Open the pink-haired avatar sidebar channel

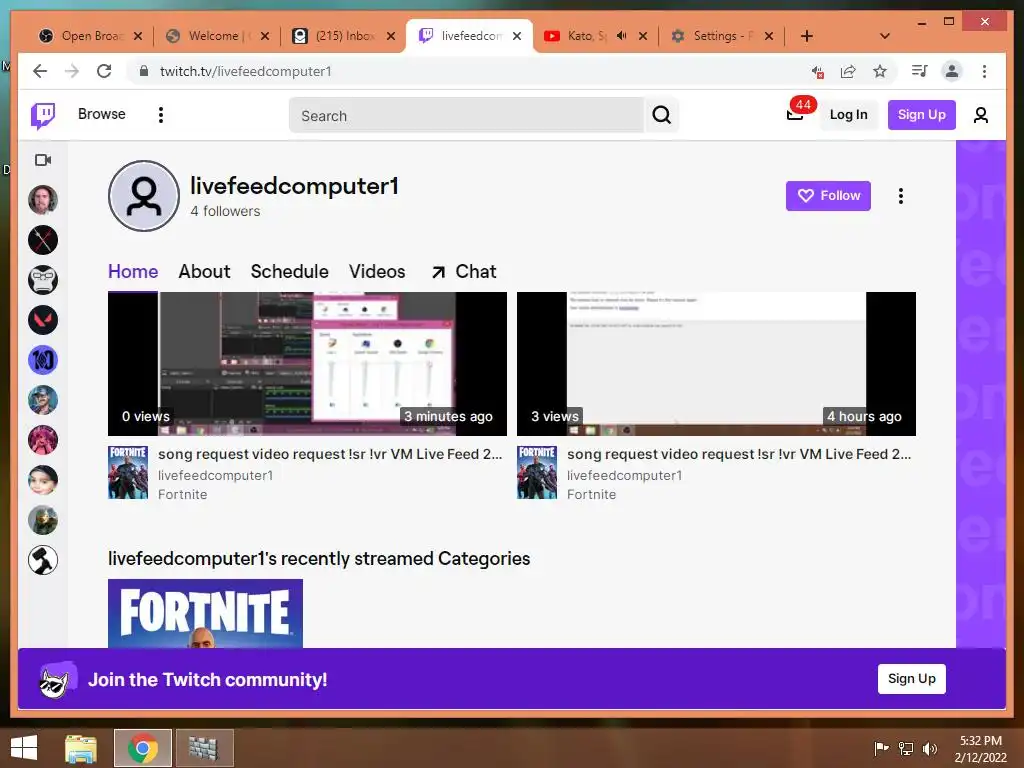[x=43, y=440]
